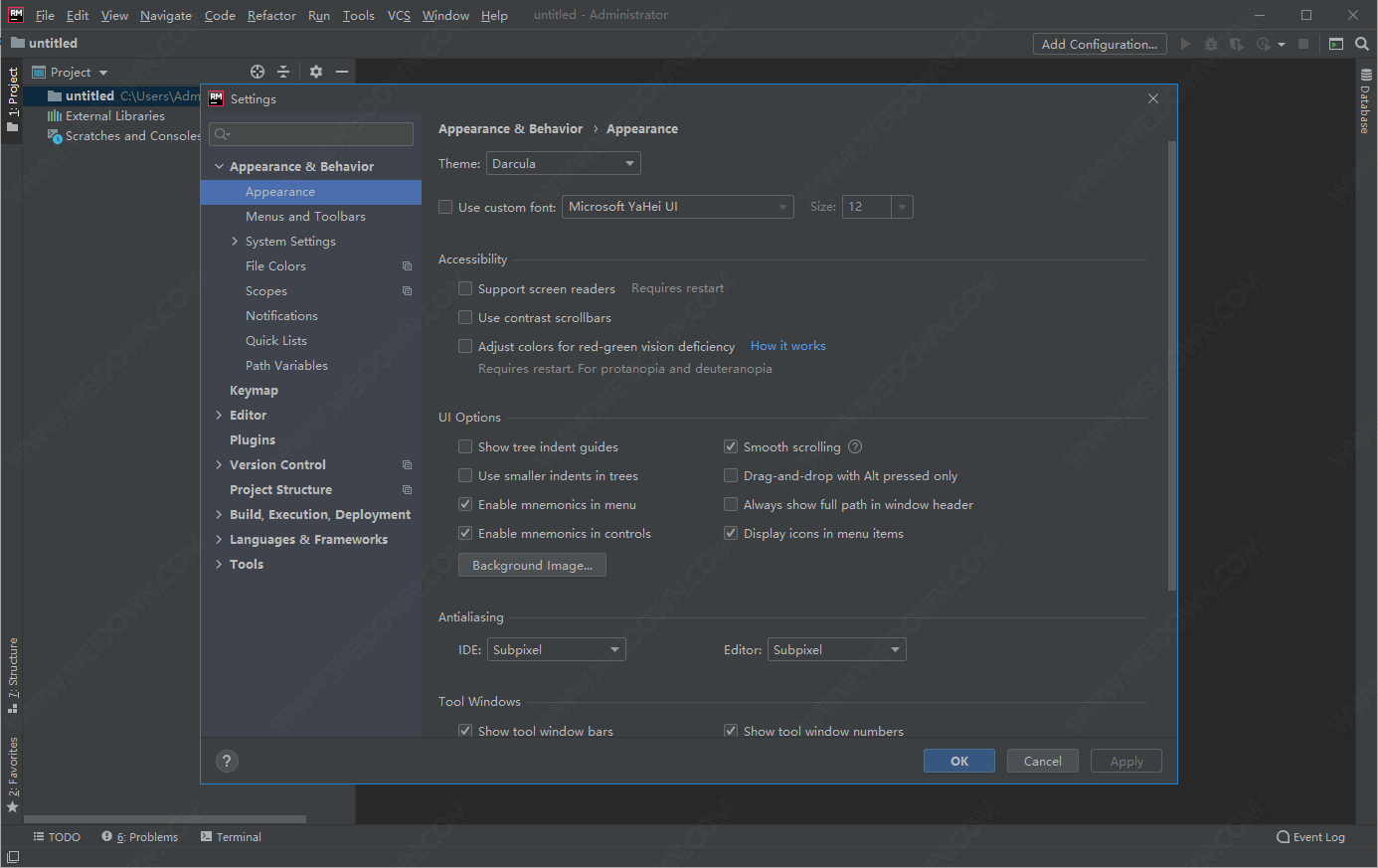
Task: Open the Project panel gear options
Action: 316,72
